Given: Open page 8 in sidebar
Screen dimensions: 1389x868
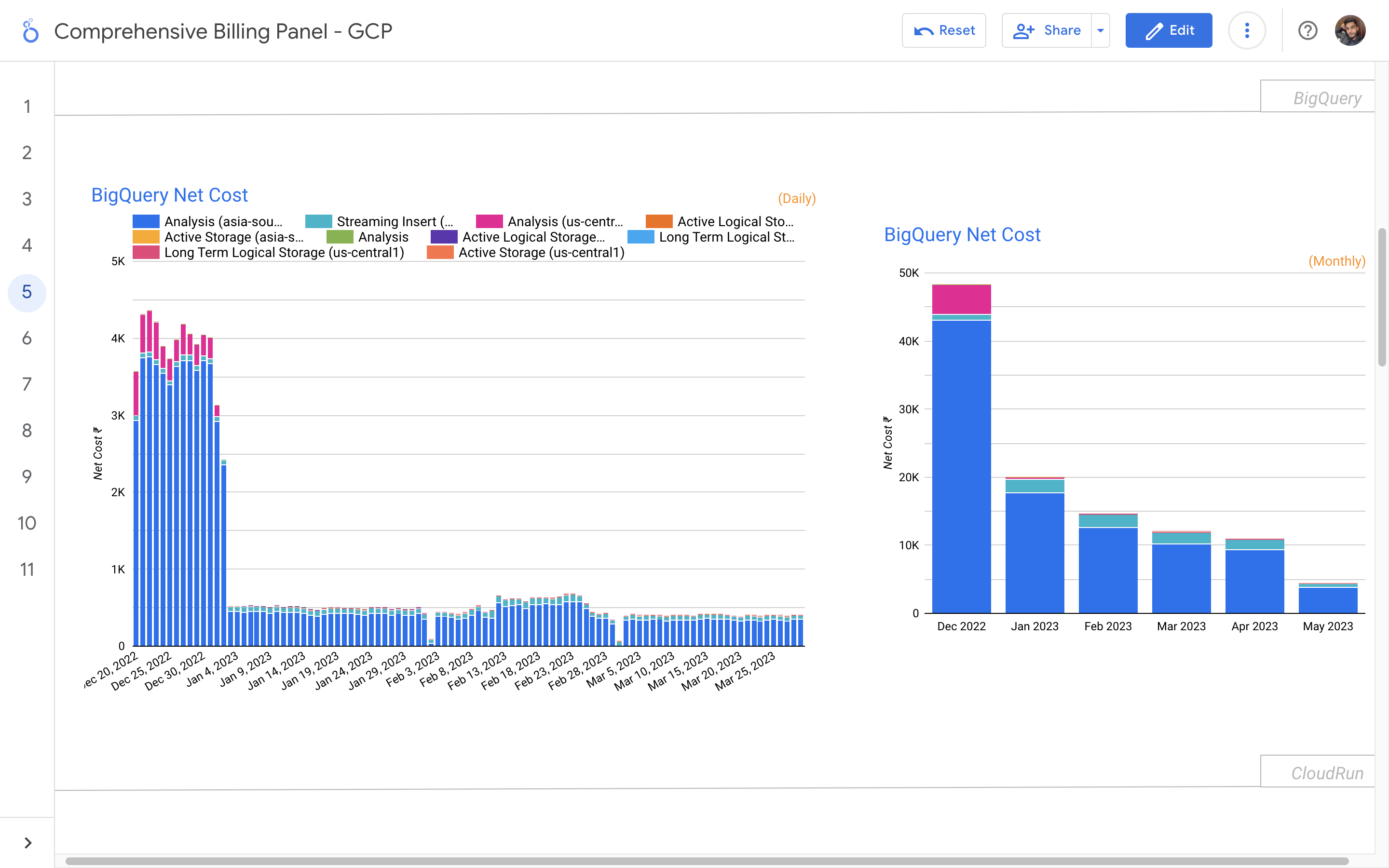Looking at the screenshot, I should coord(27,431).
